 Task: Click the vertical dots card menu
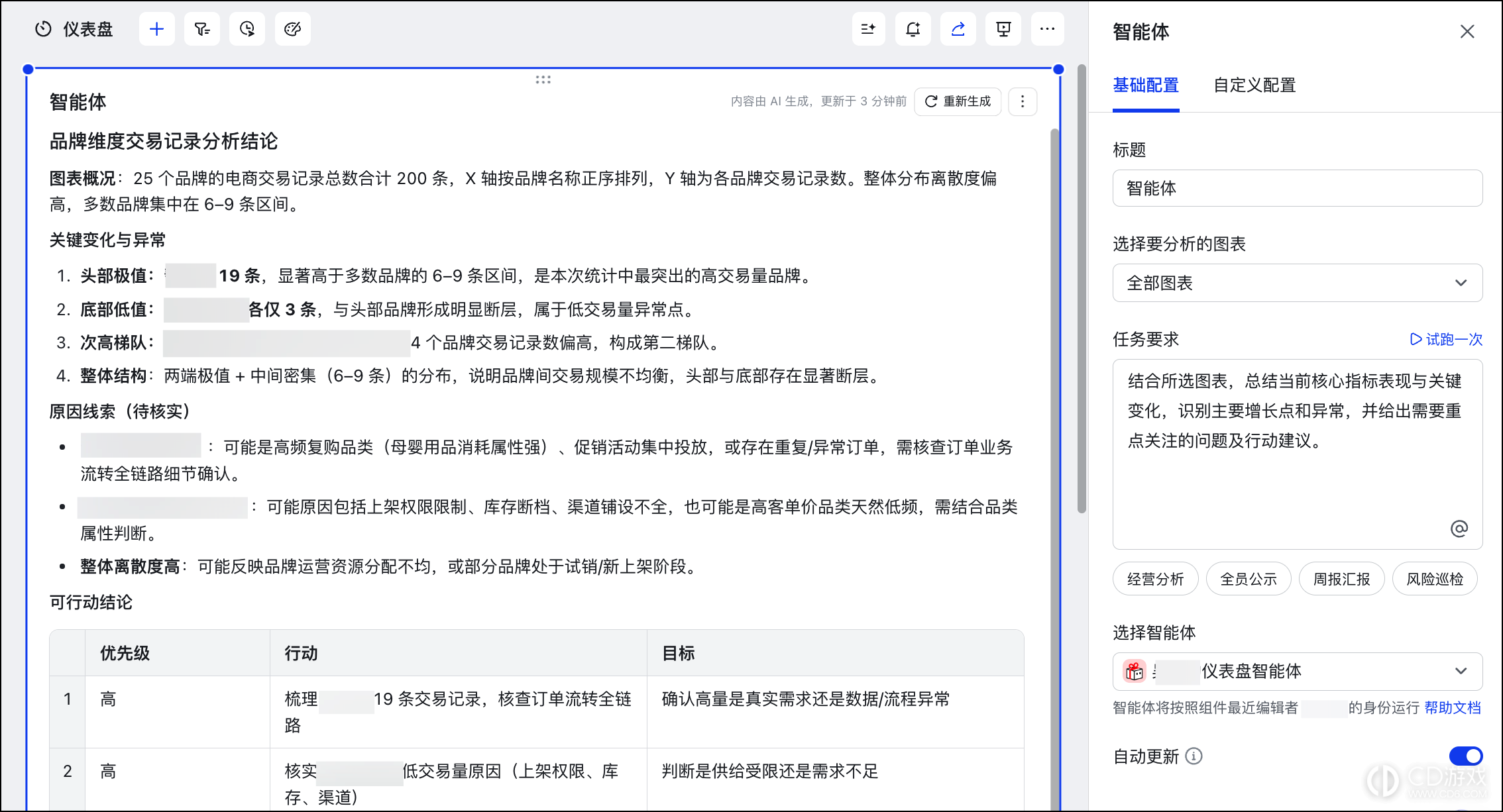pos(1023,101)
